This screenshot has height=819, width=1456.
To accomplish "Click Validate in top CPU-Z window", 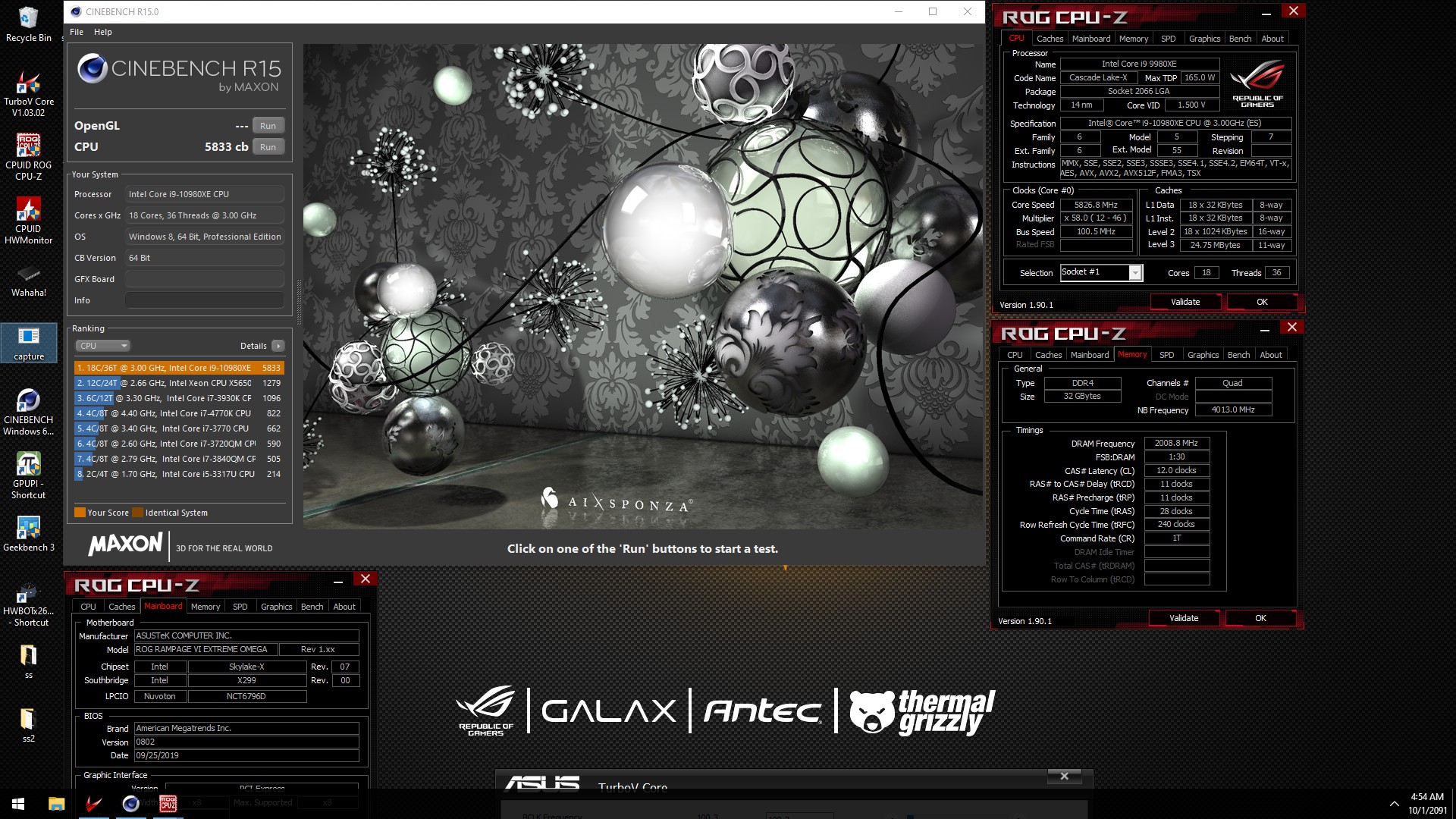I will 1185,302.
